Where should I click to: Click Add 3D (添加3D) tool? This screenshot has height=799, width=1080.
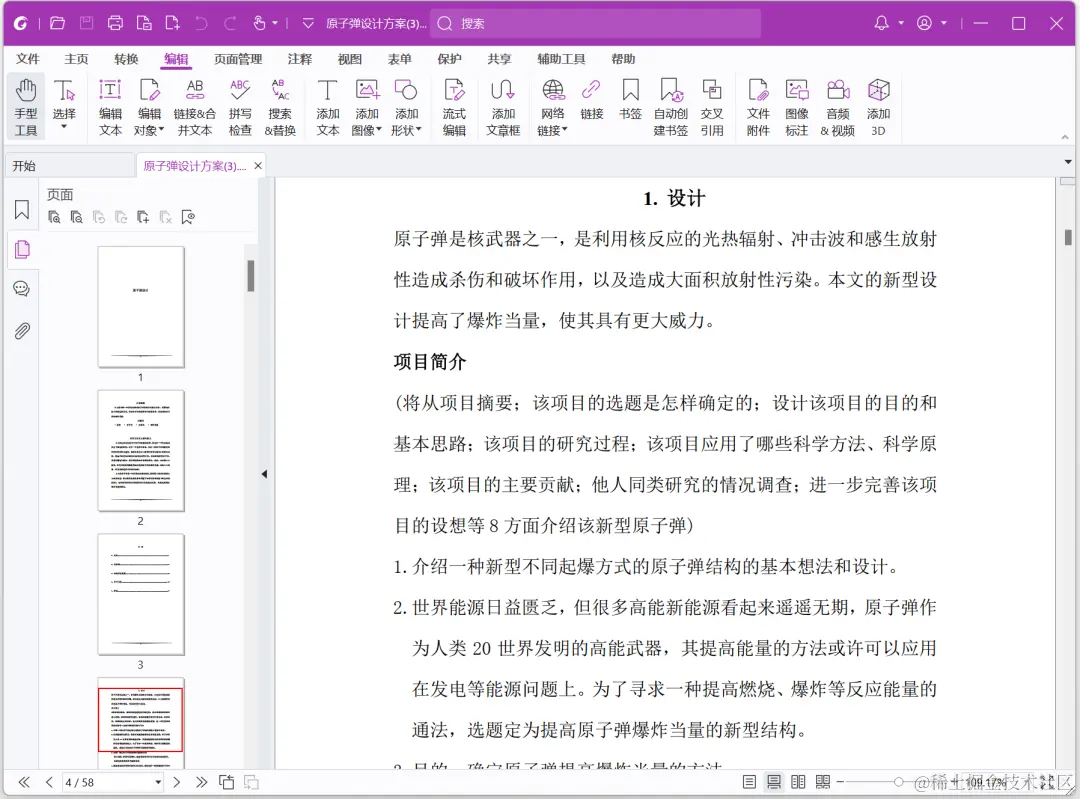tap(878, 107)
